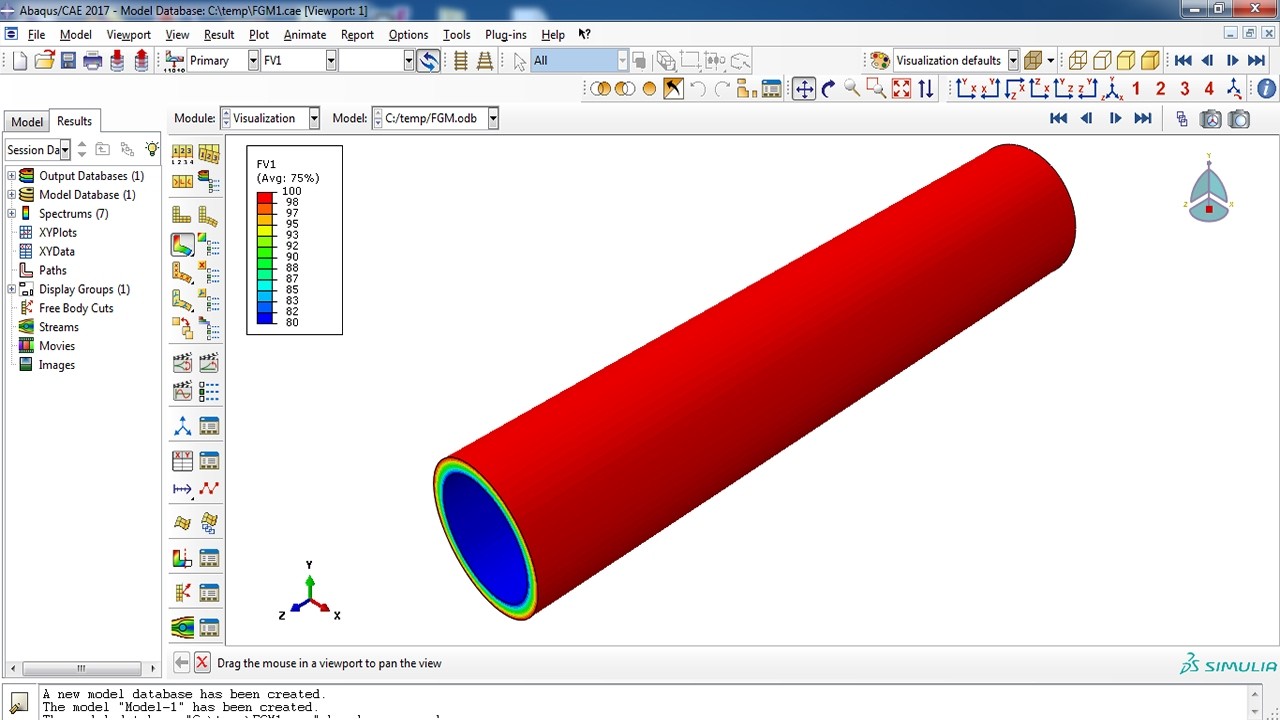Click the New Model Database icon
The height and width of the screenshot is (720, 1280).
20,61
